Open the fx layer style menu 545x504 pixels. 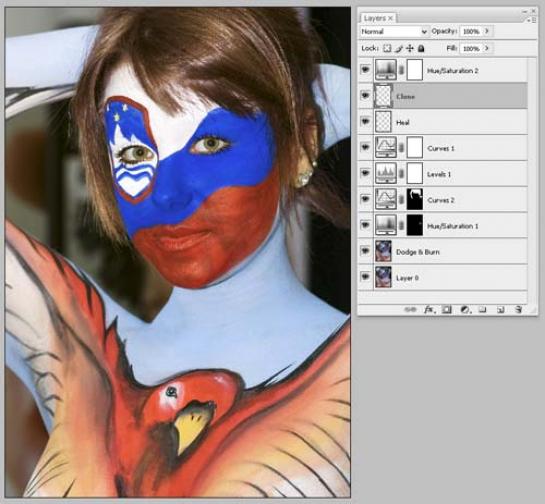pyautogui.click(x=430, y=309)
